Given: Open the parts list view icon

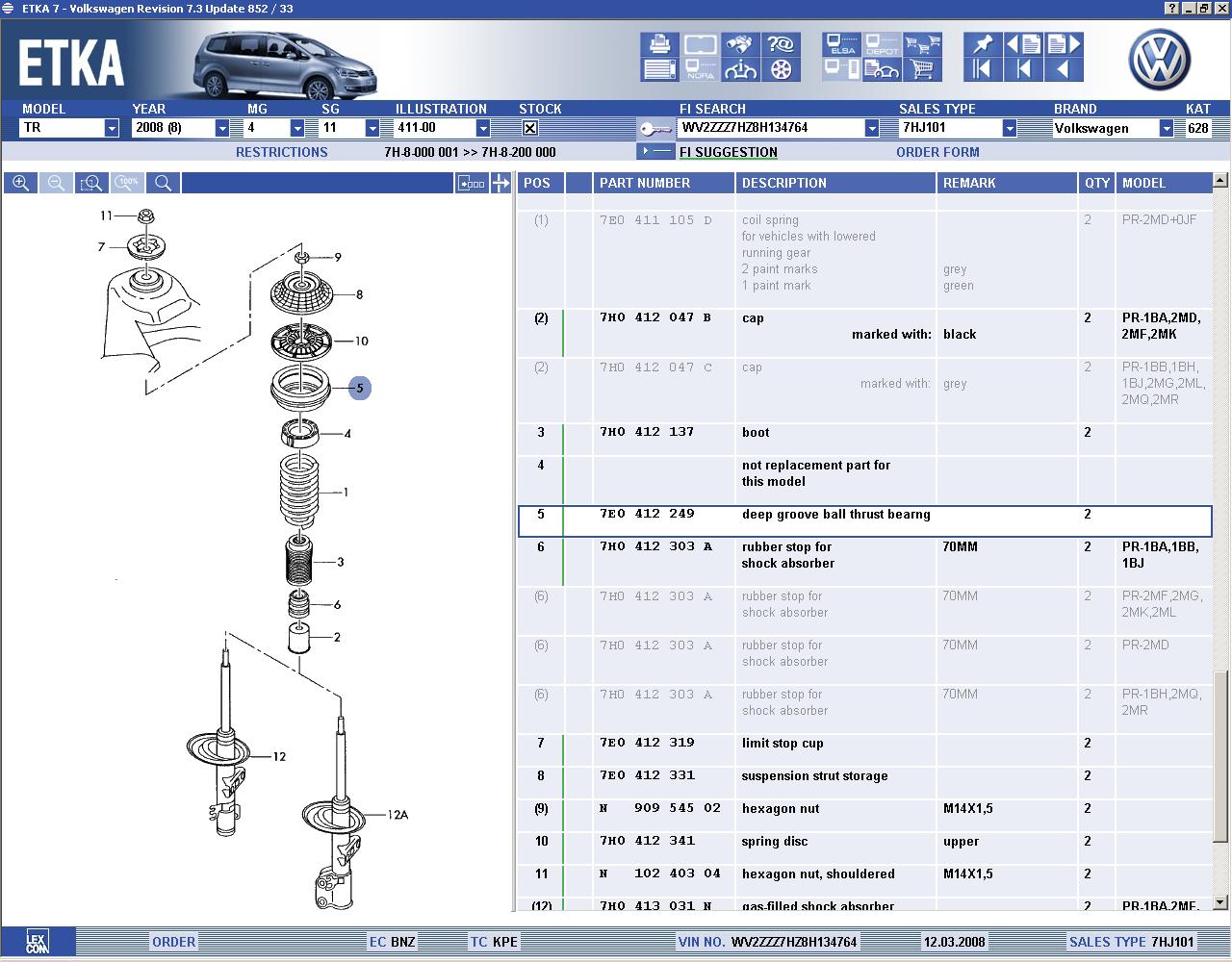Looking at the screenshot, I should pos(659,69).
